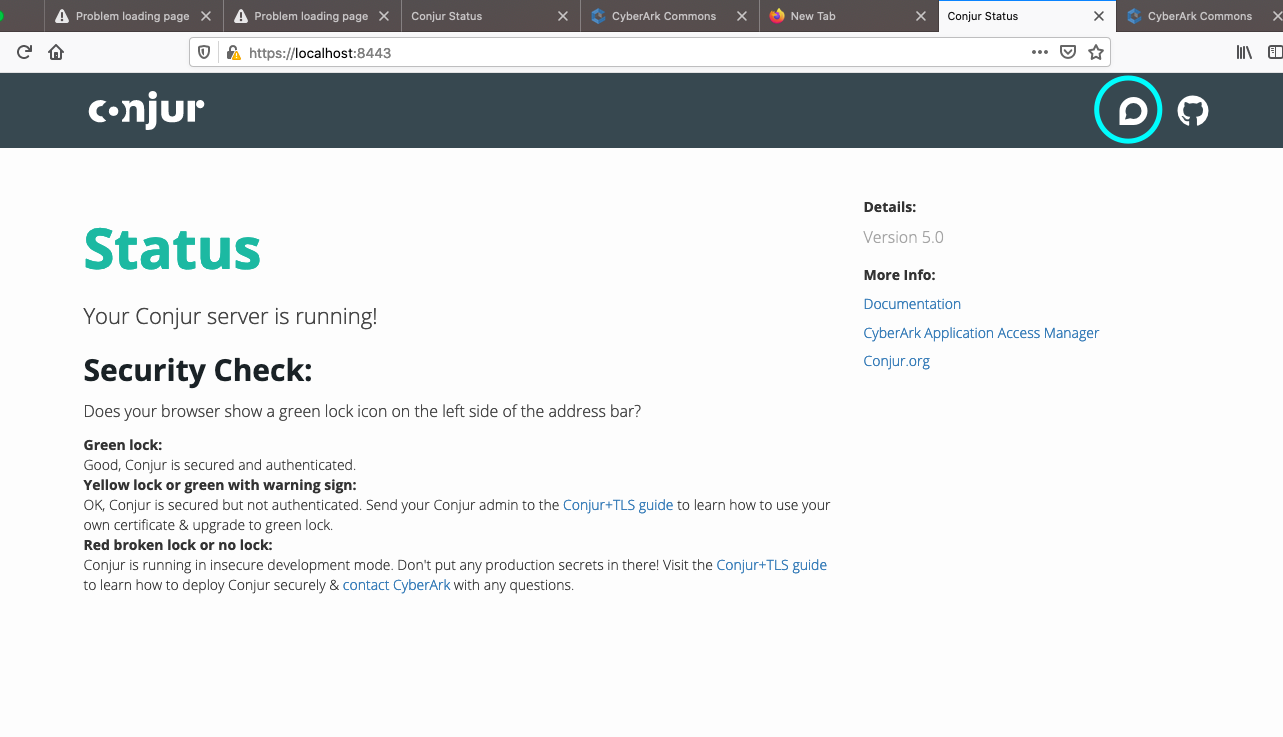Open Conjur+TLS guide link in yellow lock section

[x=618, y=505]
